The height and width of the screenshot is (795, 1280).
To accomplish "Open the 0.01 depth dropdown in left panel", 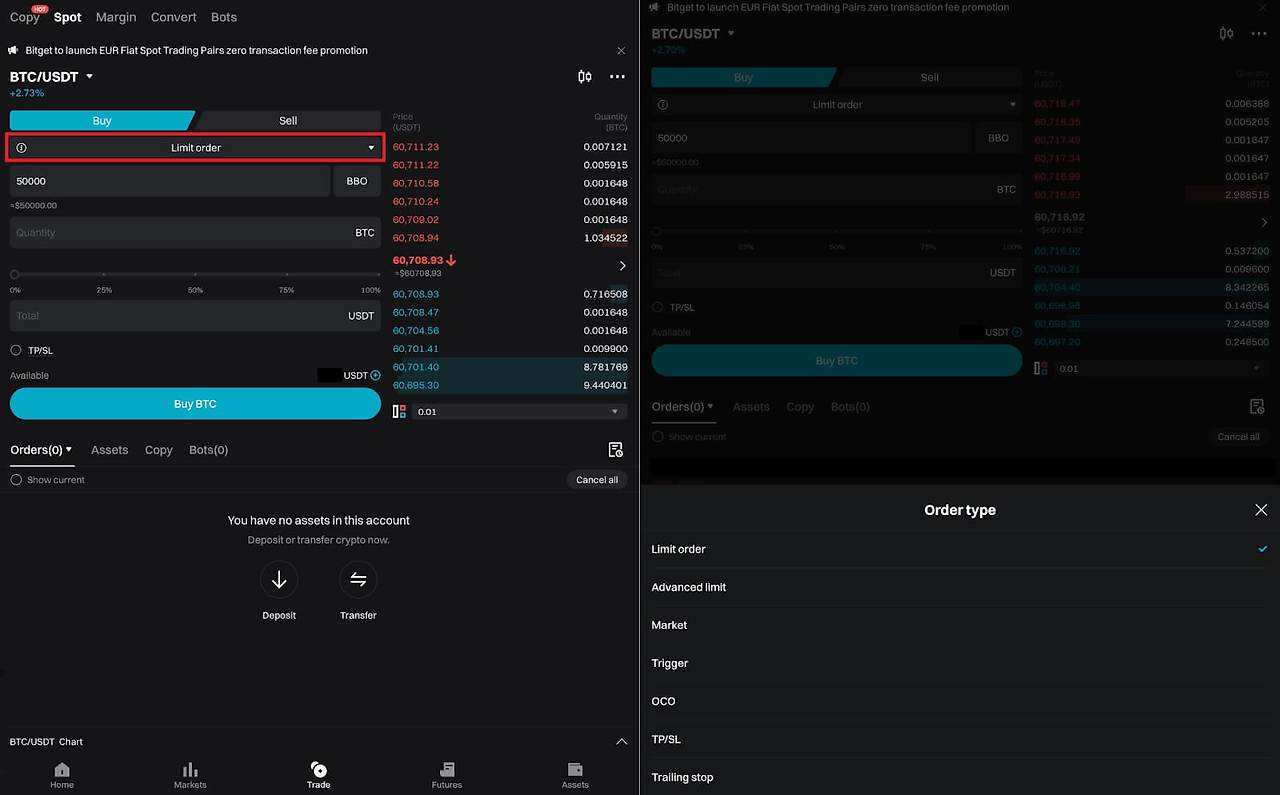I will [520, 412].
